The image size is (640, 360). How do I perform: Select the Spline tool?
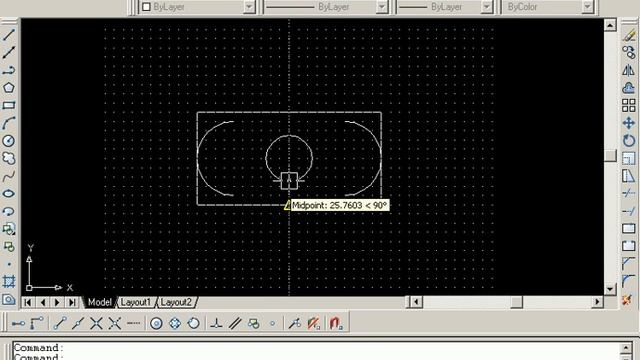9,176
